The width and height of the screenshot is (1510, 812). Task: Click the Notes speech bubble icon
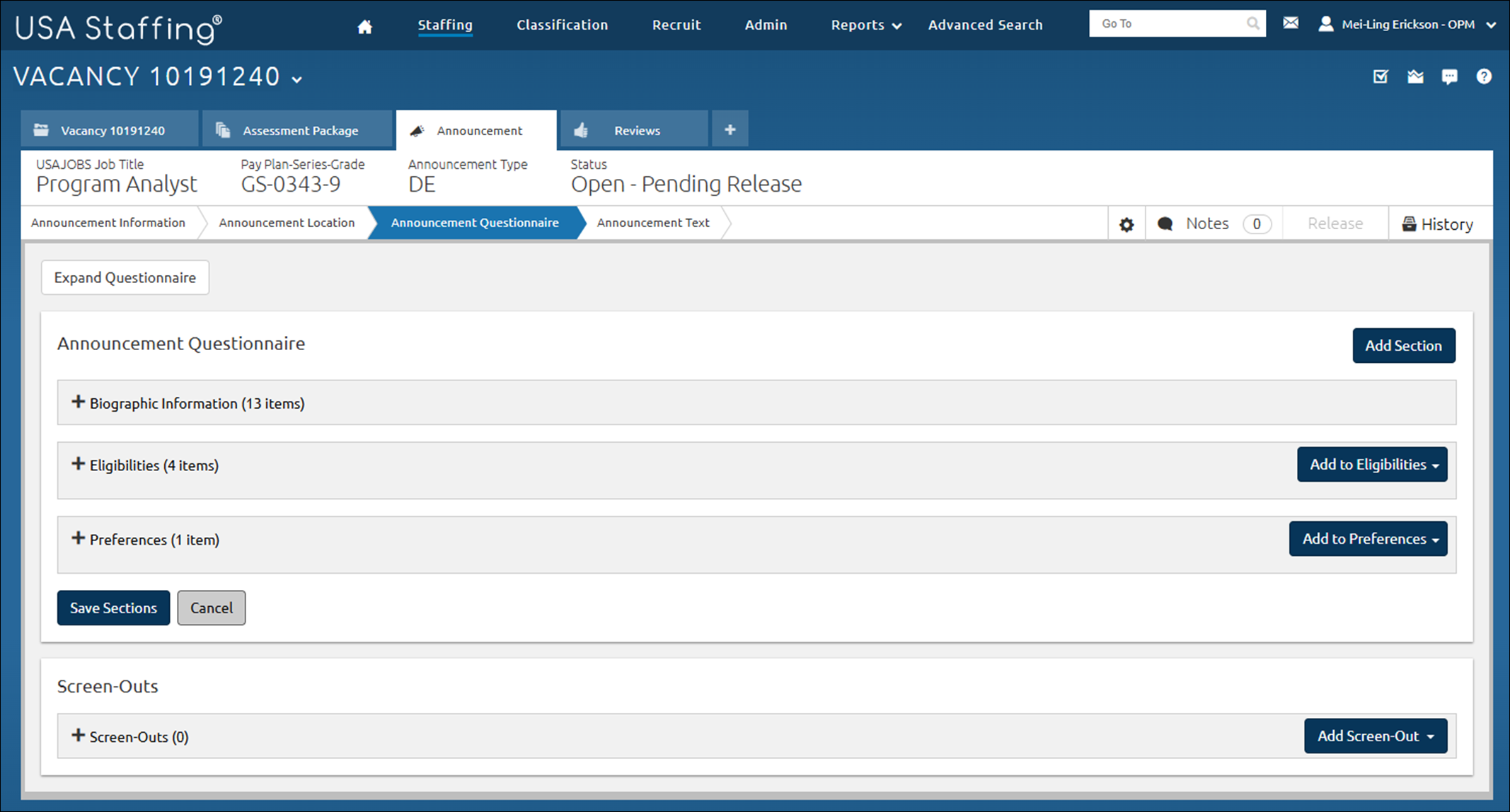click(x=1165, y=224)
